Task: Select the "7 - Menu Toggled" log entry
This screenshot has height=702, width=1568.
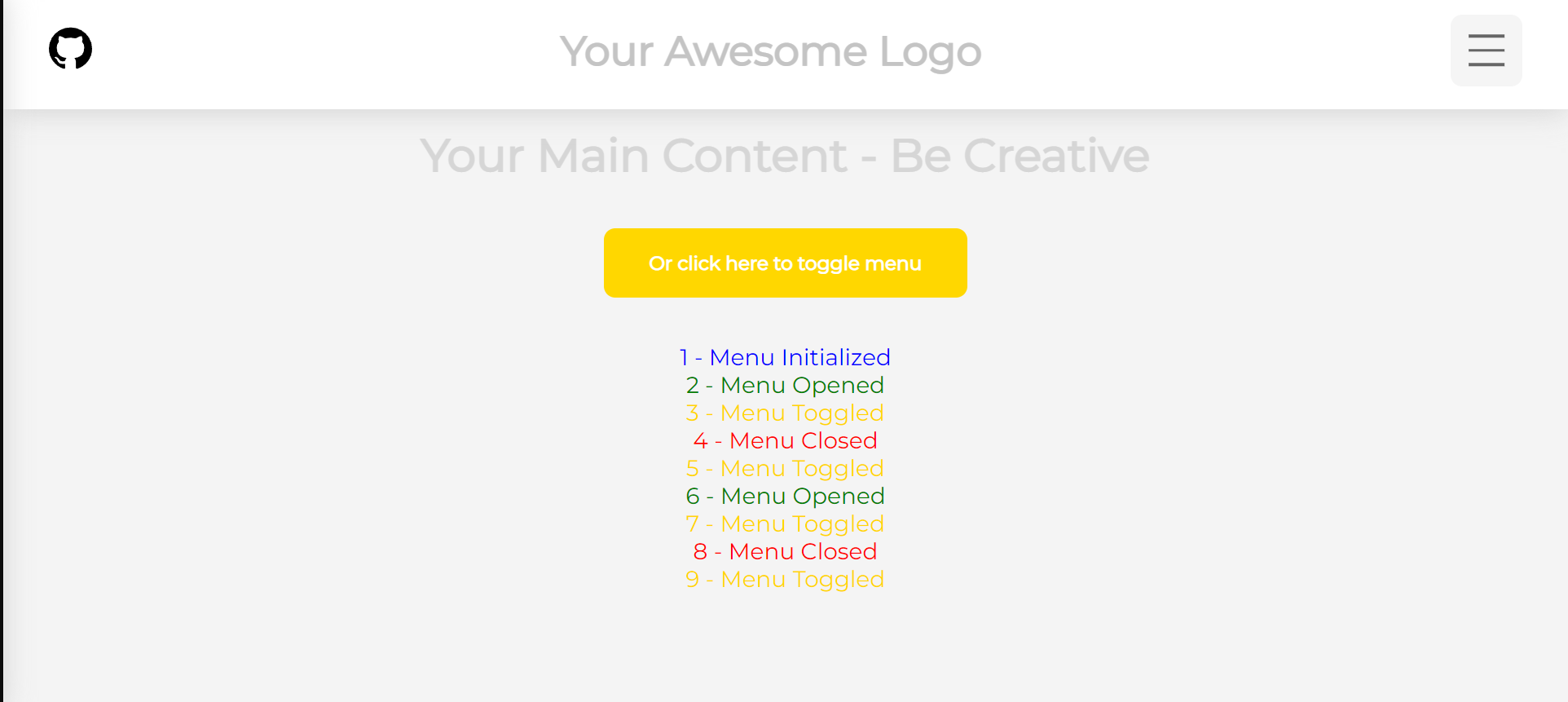Action: [785, 523]
